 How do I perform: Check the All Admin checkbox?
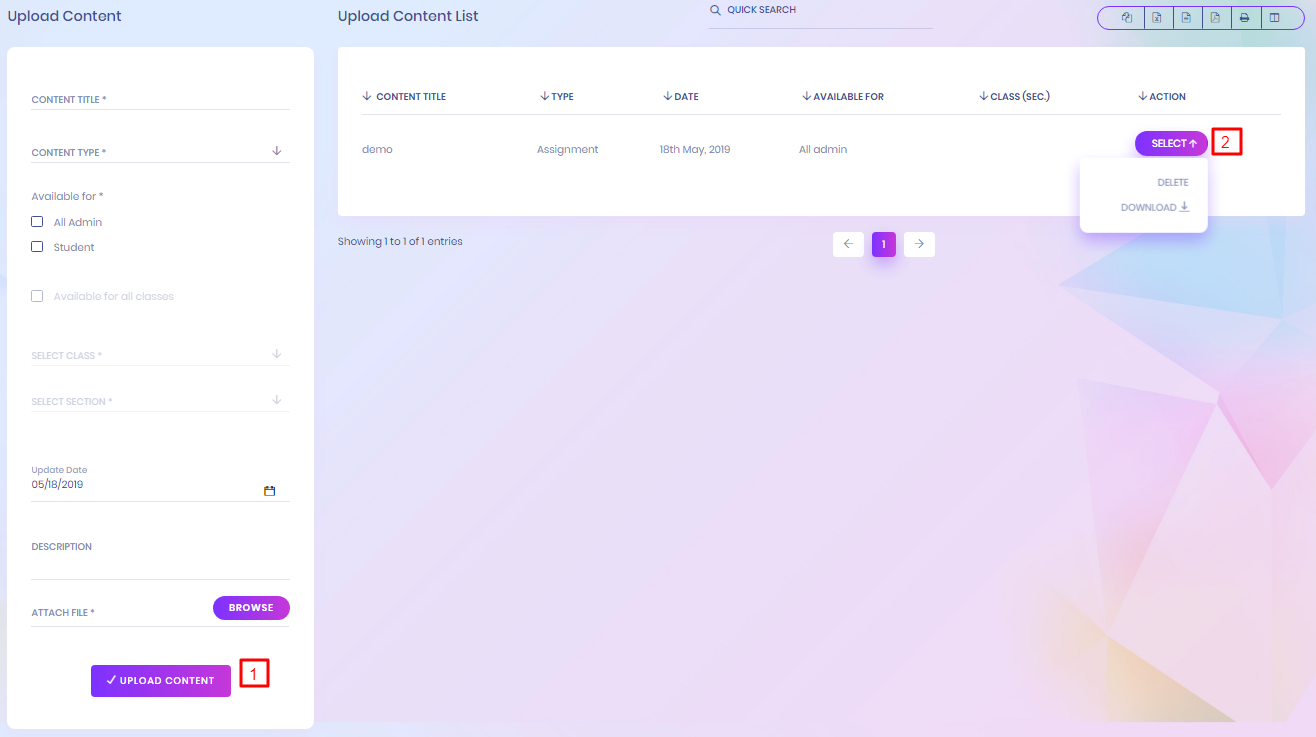38,222
